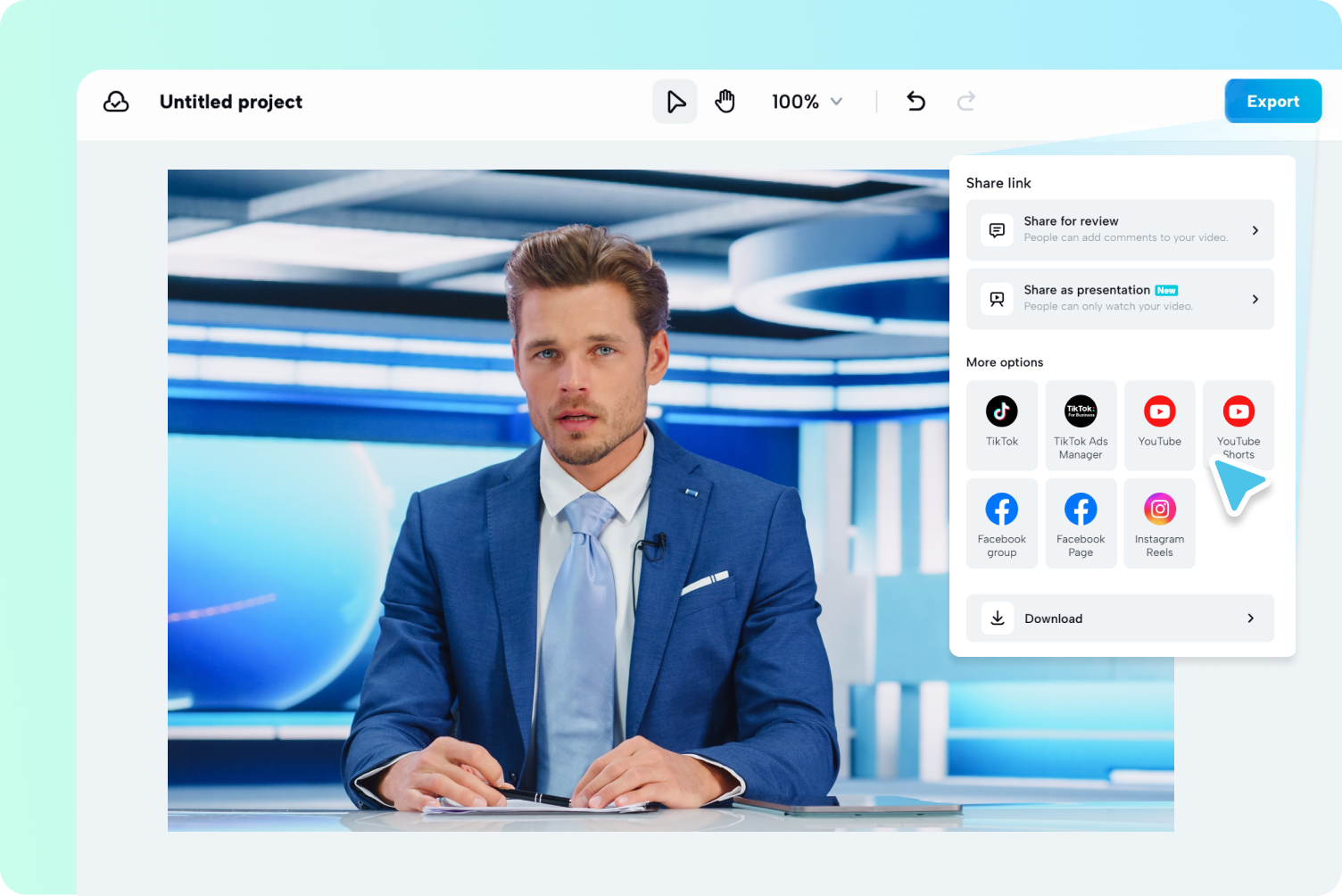Activate the hand pan tool
The width and height of the screenshot is (1342, 896).
(x=725, y=102)
